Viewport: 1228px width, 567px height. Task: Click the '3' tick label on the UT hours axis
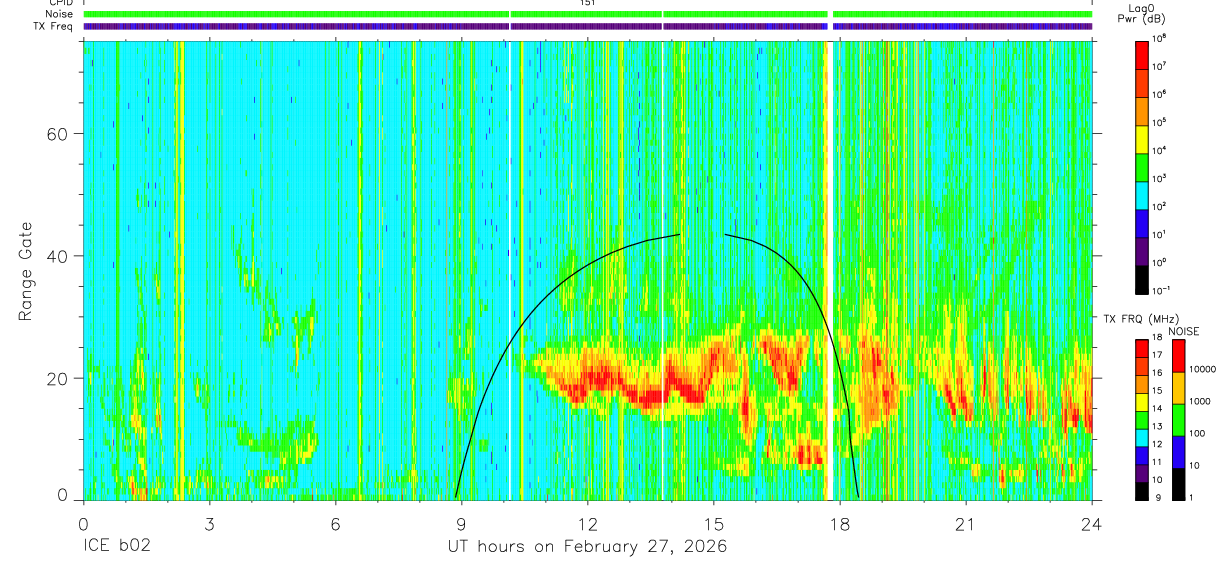tap(209, 524)
